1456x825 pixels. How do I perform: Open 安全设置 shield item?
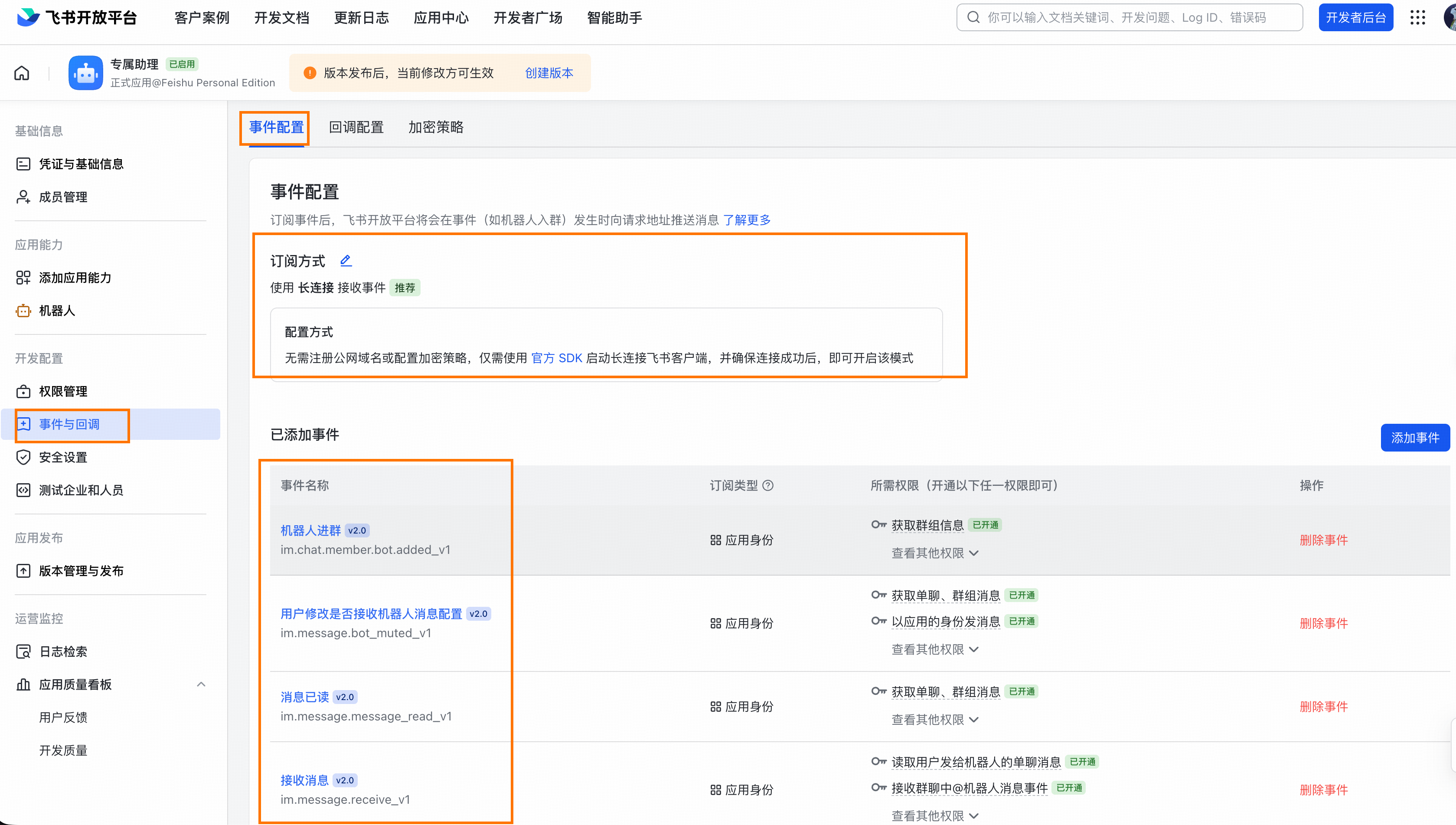pyautogui.click(x=63, y=457)
